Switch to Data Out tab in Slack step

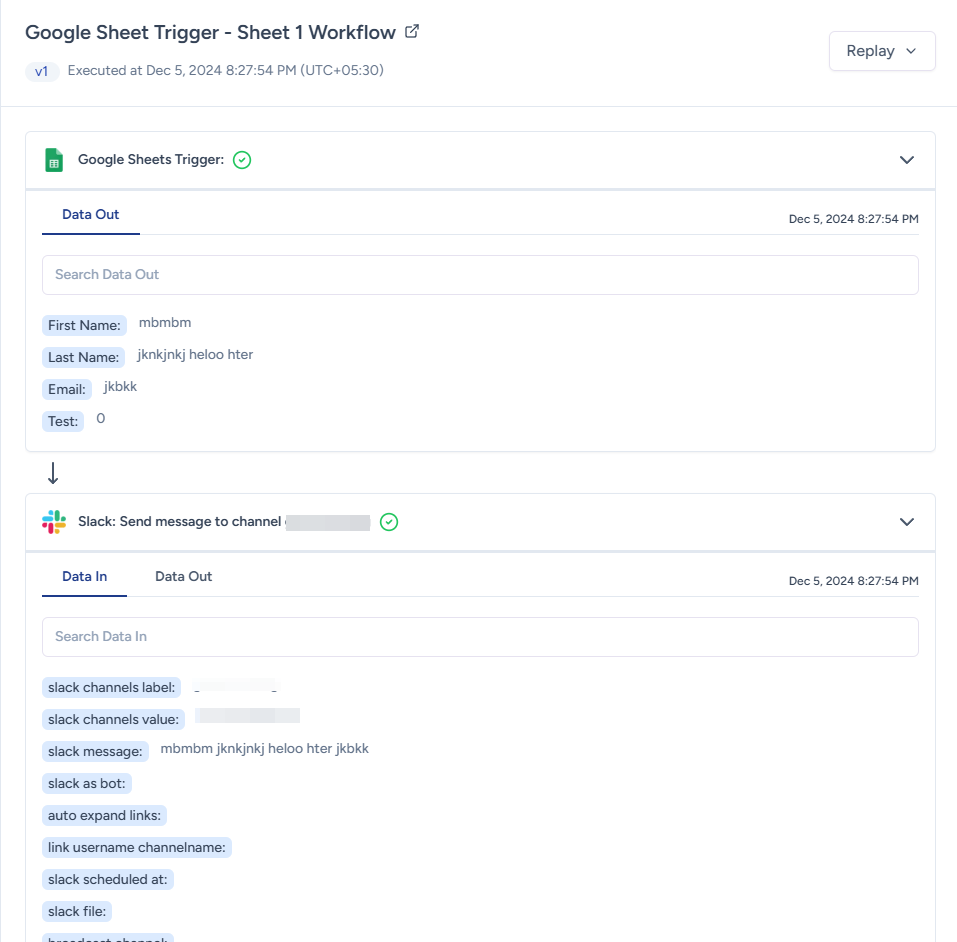(x=183, y=577)
